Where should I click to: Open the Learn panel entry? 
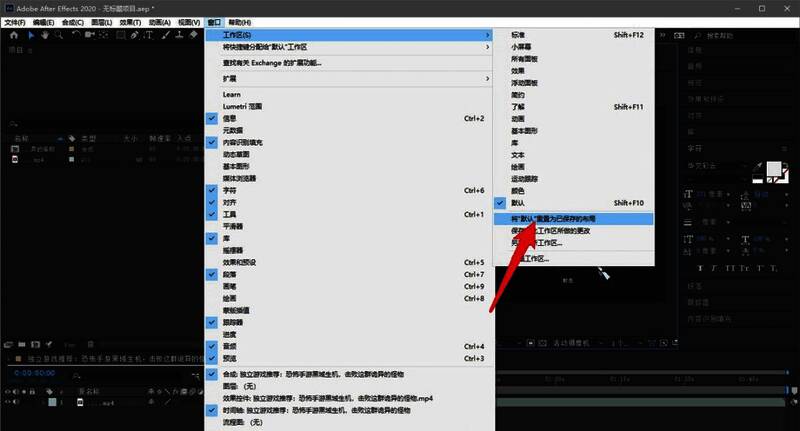tap(348, 94)
